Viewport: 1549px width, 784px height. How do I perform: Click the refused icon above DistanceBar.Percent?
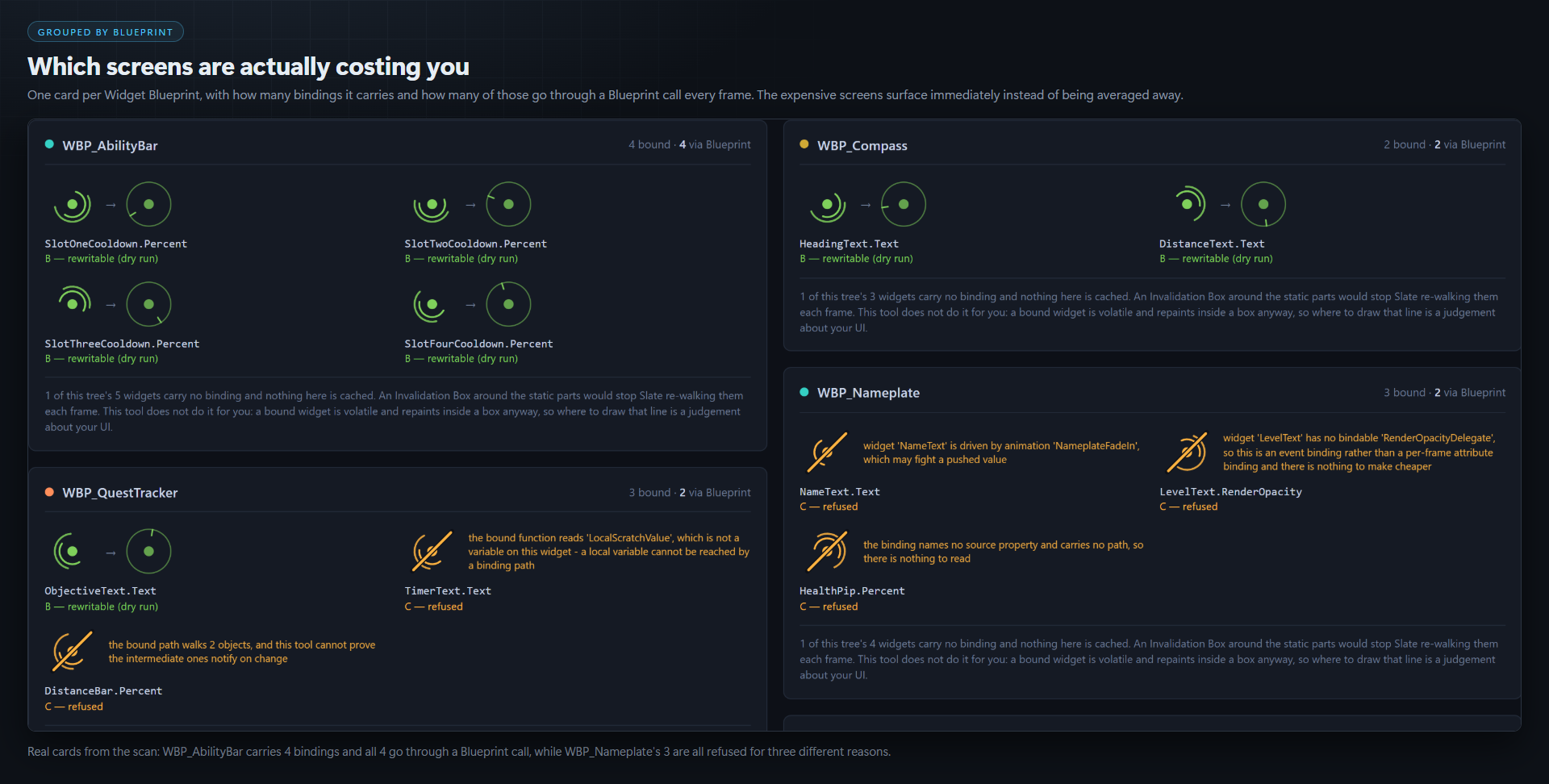(x=72, y=652)
